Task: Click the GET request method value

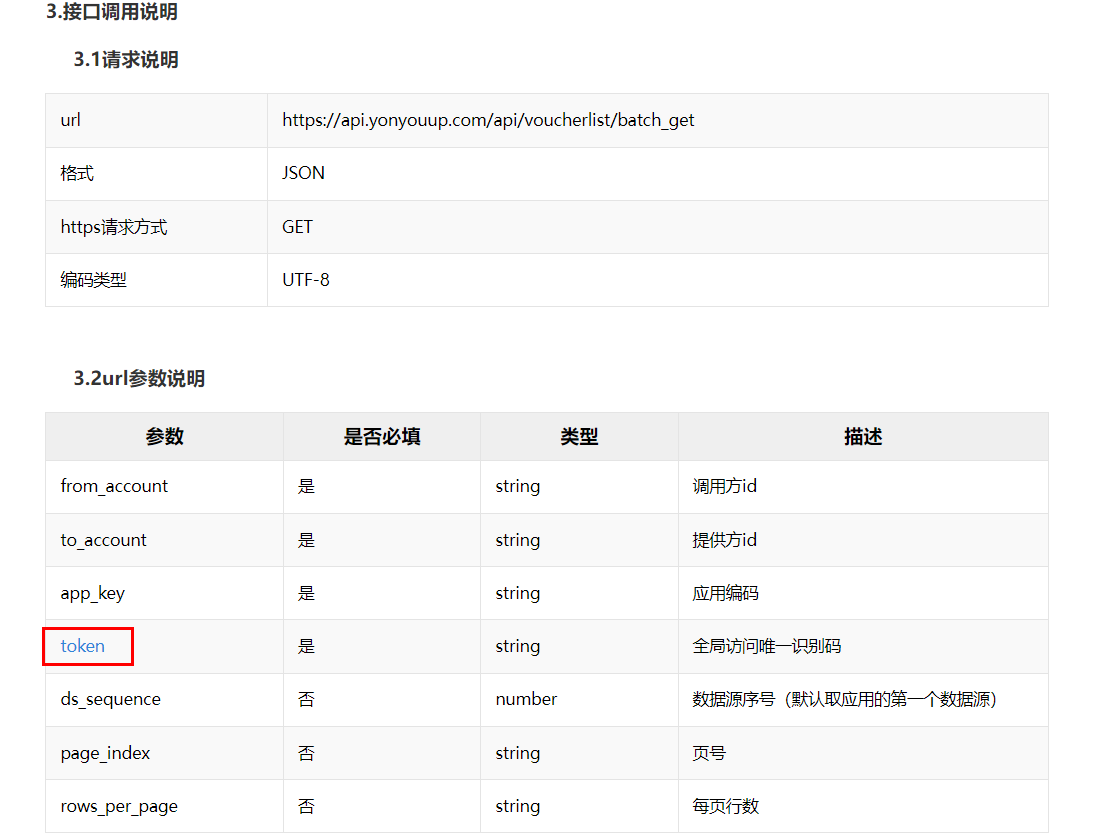Action: click(x=297, y=227)
